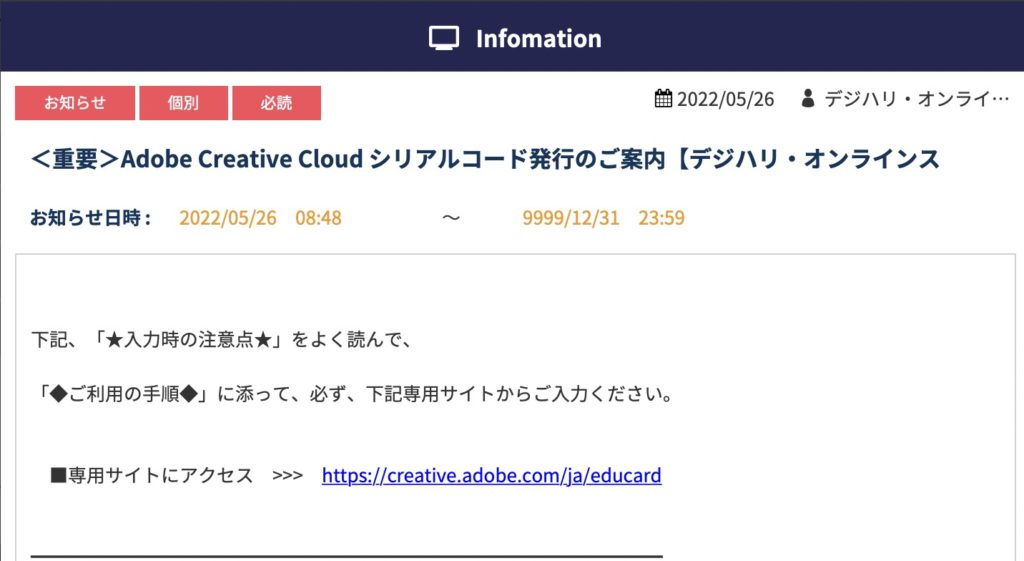
Task: Click the user icon next to デジハリ author
Action: point(808,99)
